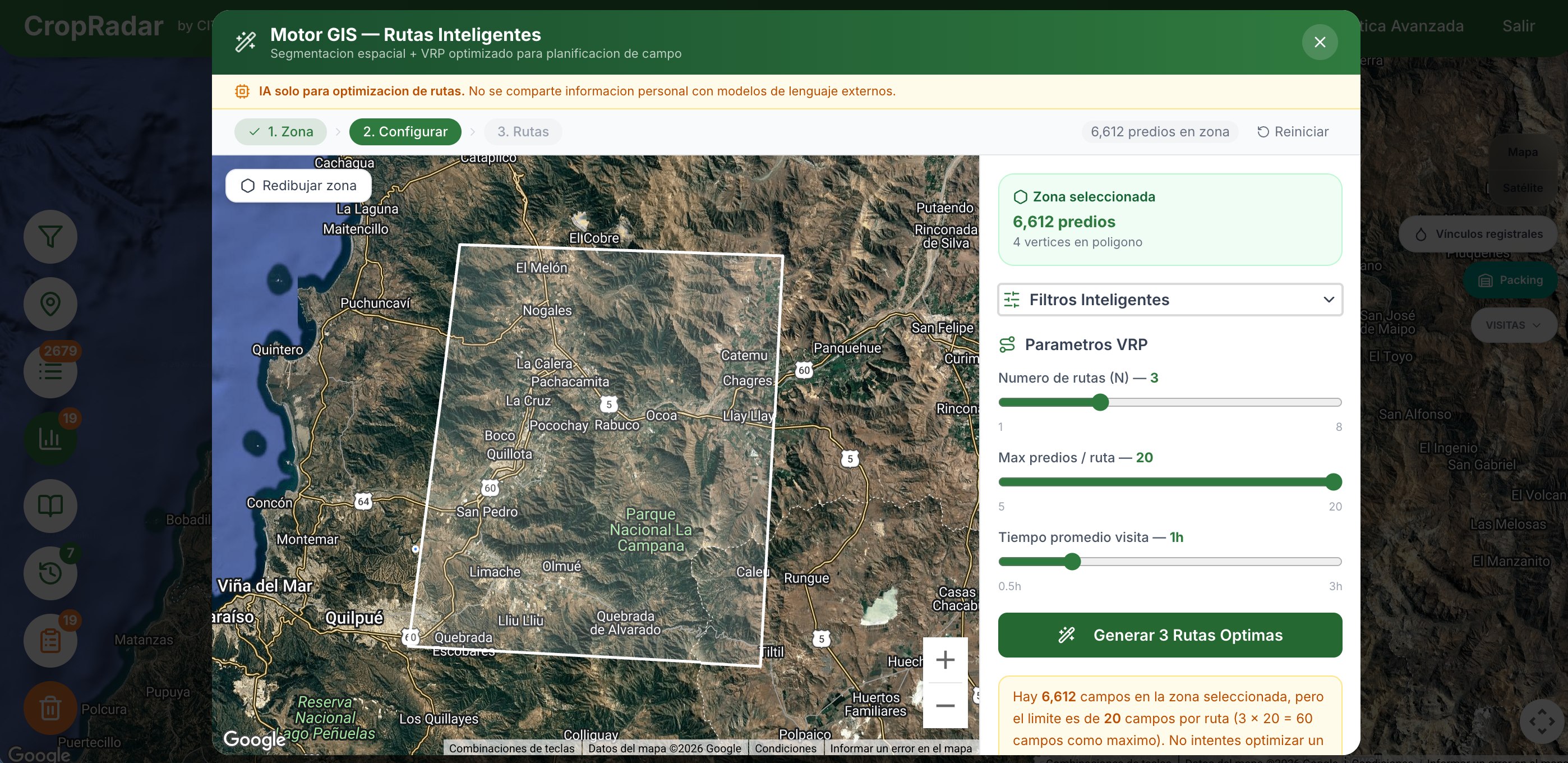Click the Reiniciar reset button
The width and height of the screenshot is (1568, 763).
click(1293, 131)
